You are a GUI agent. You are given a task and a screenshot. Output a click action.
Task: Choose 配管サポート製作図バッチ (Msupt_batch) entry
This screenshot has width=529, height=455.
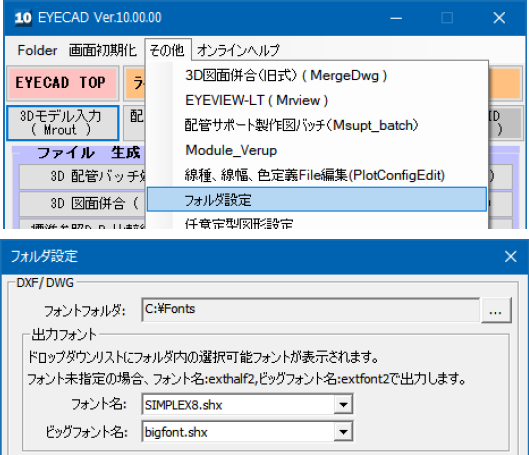(316, 125)
